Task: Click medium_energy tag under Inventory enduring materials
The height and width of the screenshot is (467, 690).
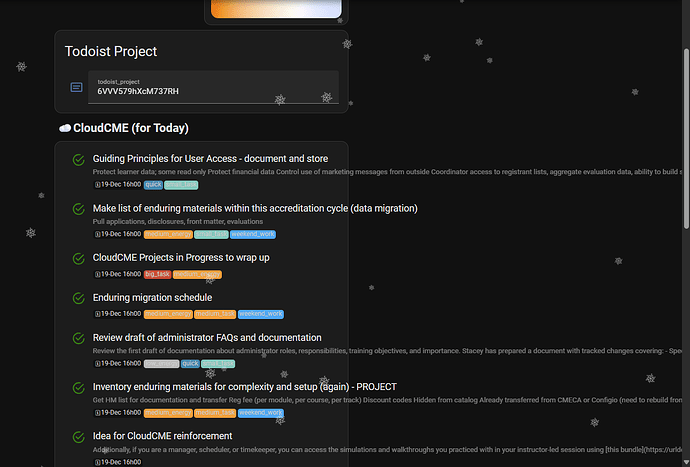Action: (x=168, y=413)
